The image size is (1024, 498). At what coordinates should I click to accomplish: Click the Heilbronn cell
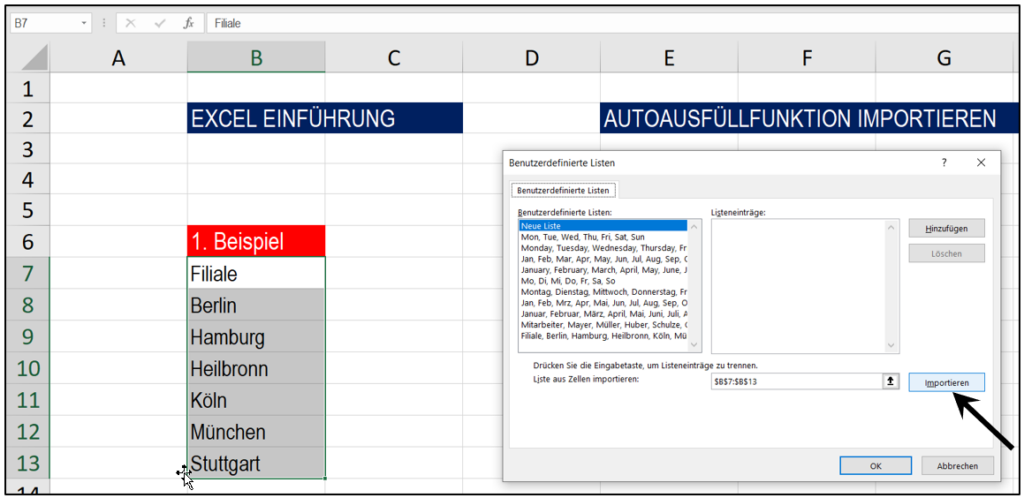pos(256,369)
